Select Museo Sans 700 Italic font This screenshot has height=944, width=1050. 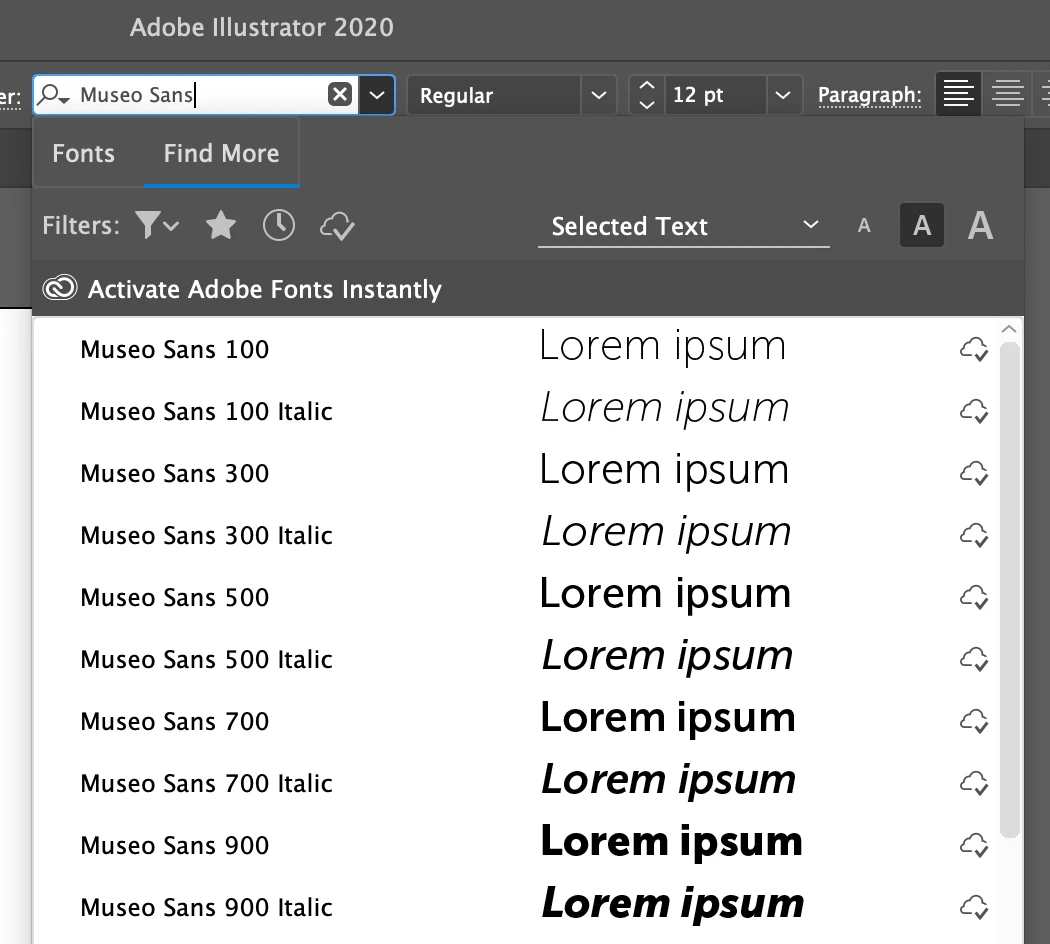coord(206,783)
